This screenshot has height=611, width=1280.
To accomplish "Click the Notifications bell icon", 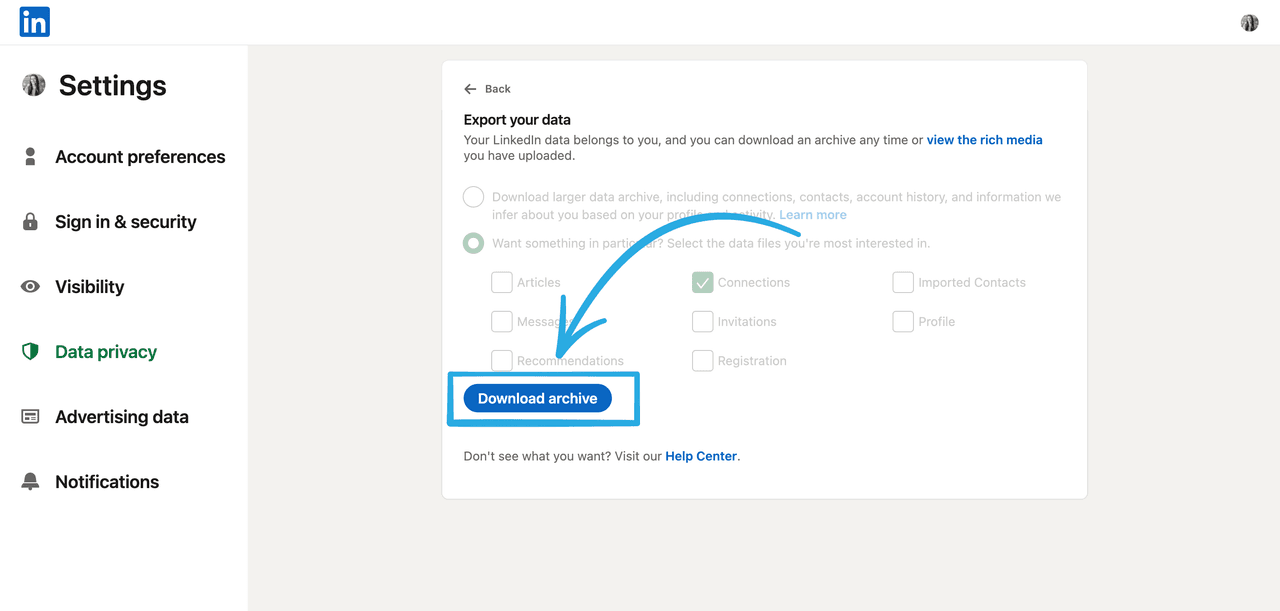I will click(30, 482).
